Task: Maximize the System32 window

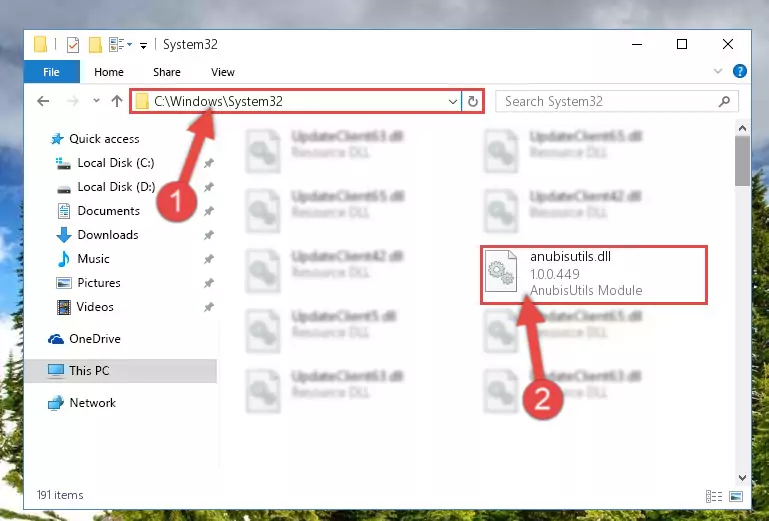Action: pyautogui.click(x=682, y=44)
